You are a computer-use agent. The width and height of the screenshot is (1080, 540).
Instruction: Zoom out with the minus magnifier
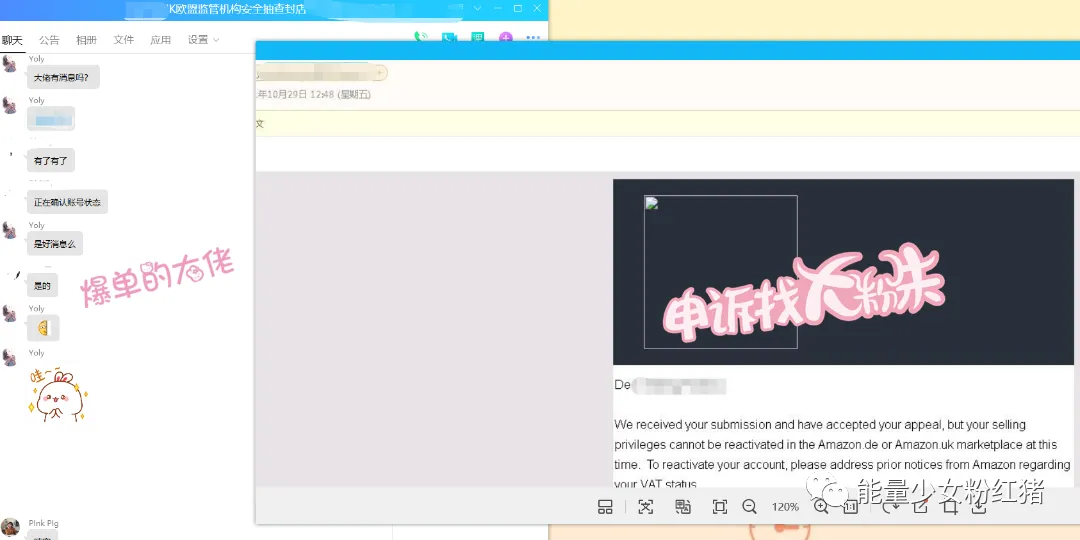tap(749, 507)
